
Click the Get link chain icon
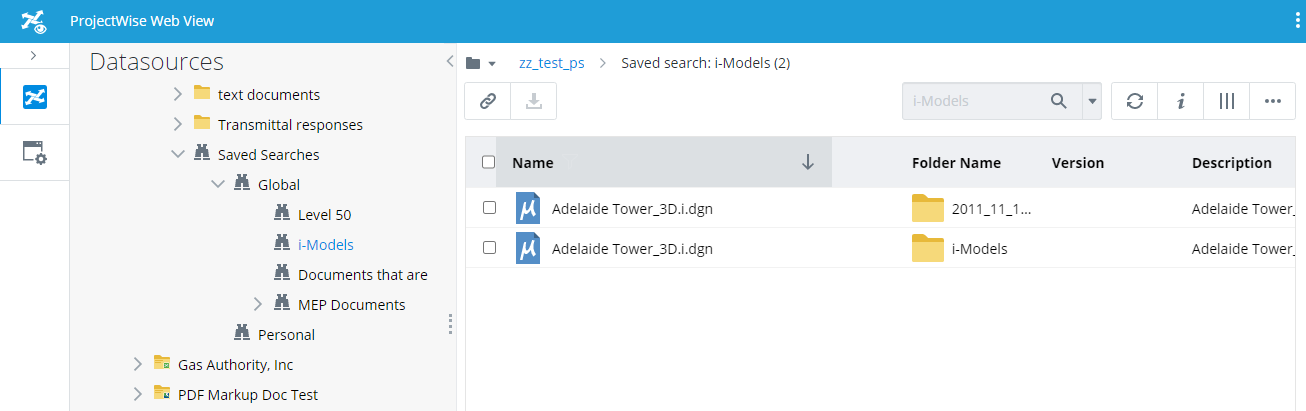(488, 101)
